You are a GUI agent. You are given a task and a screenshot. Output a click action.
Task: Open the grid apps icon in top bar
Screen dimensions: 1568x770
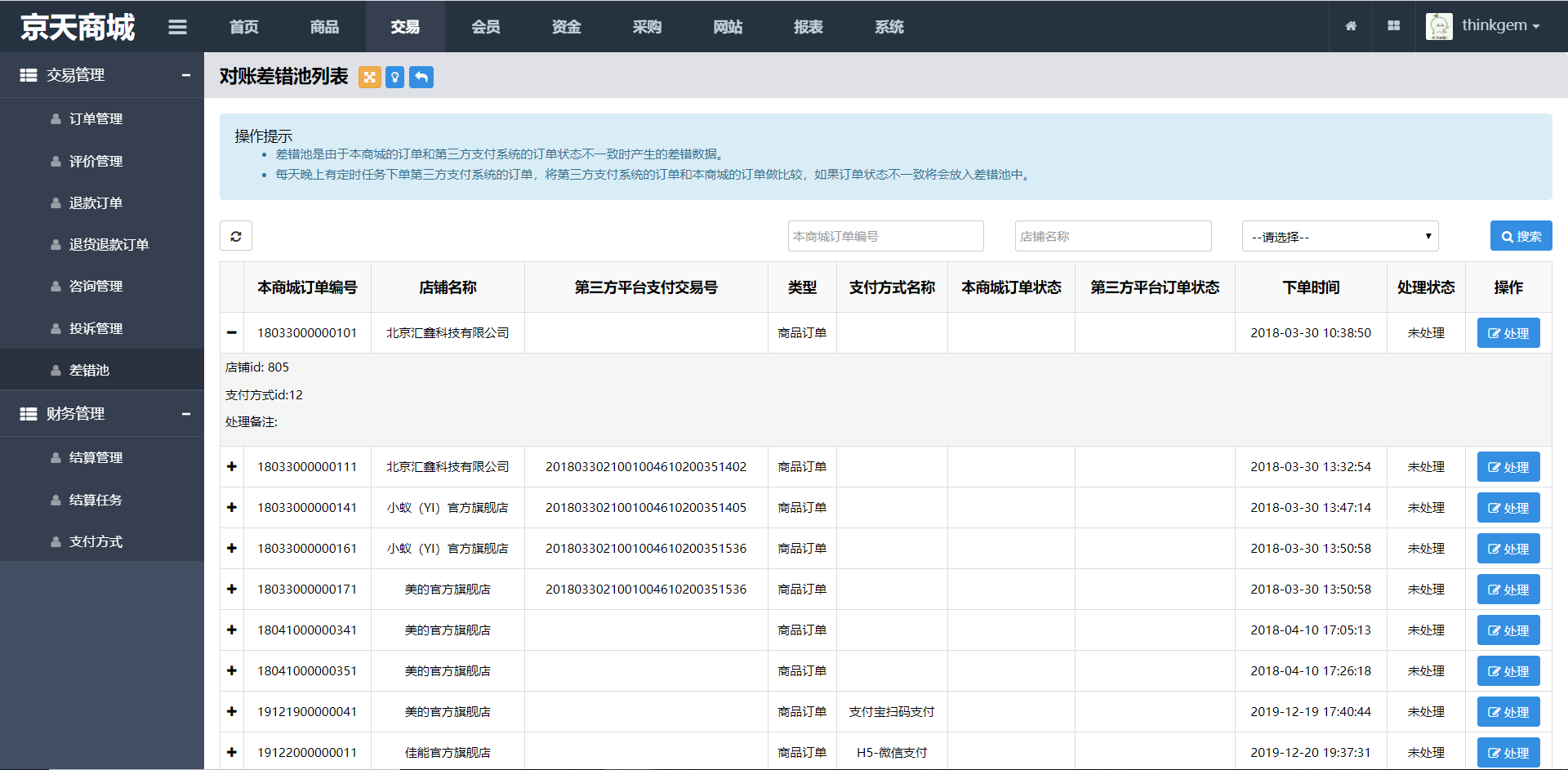pyautogui.click(x=1394, y=26)
